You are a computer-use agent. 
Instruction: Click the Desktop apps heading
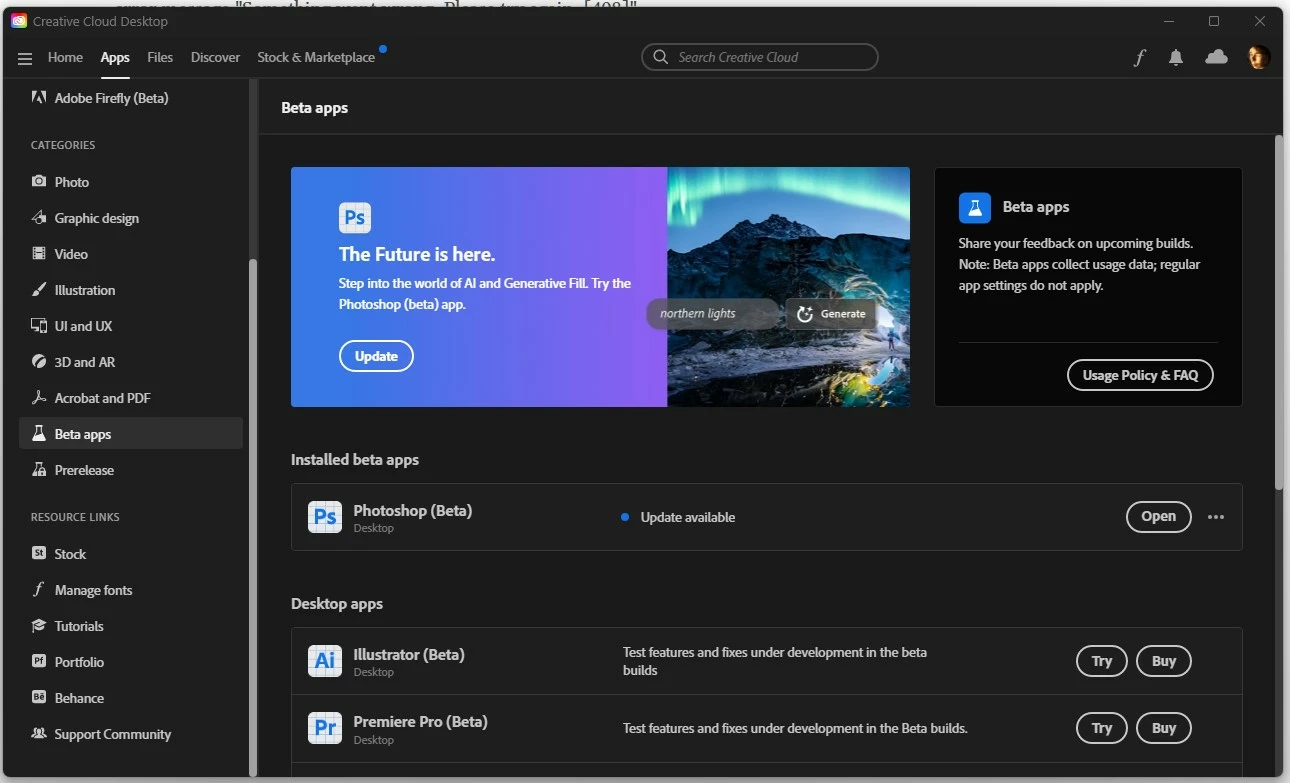click(x=337, y=604)
